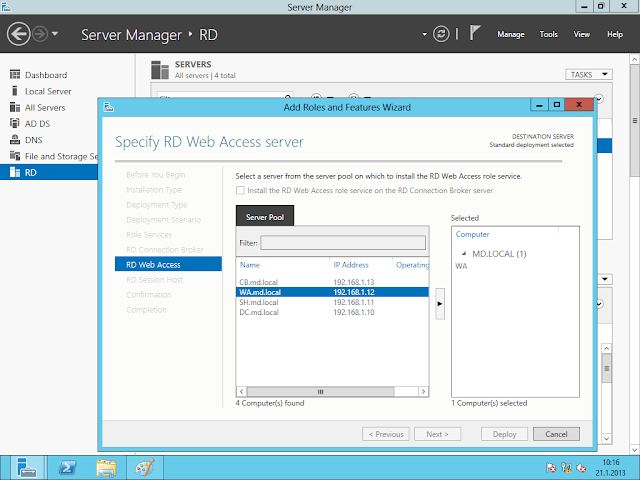Click the Server Manager back arrow
The image size is (640, 480).
[x=18, y=34]
